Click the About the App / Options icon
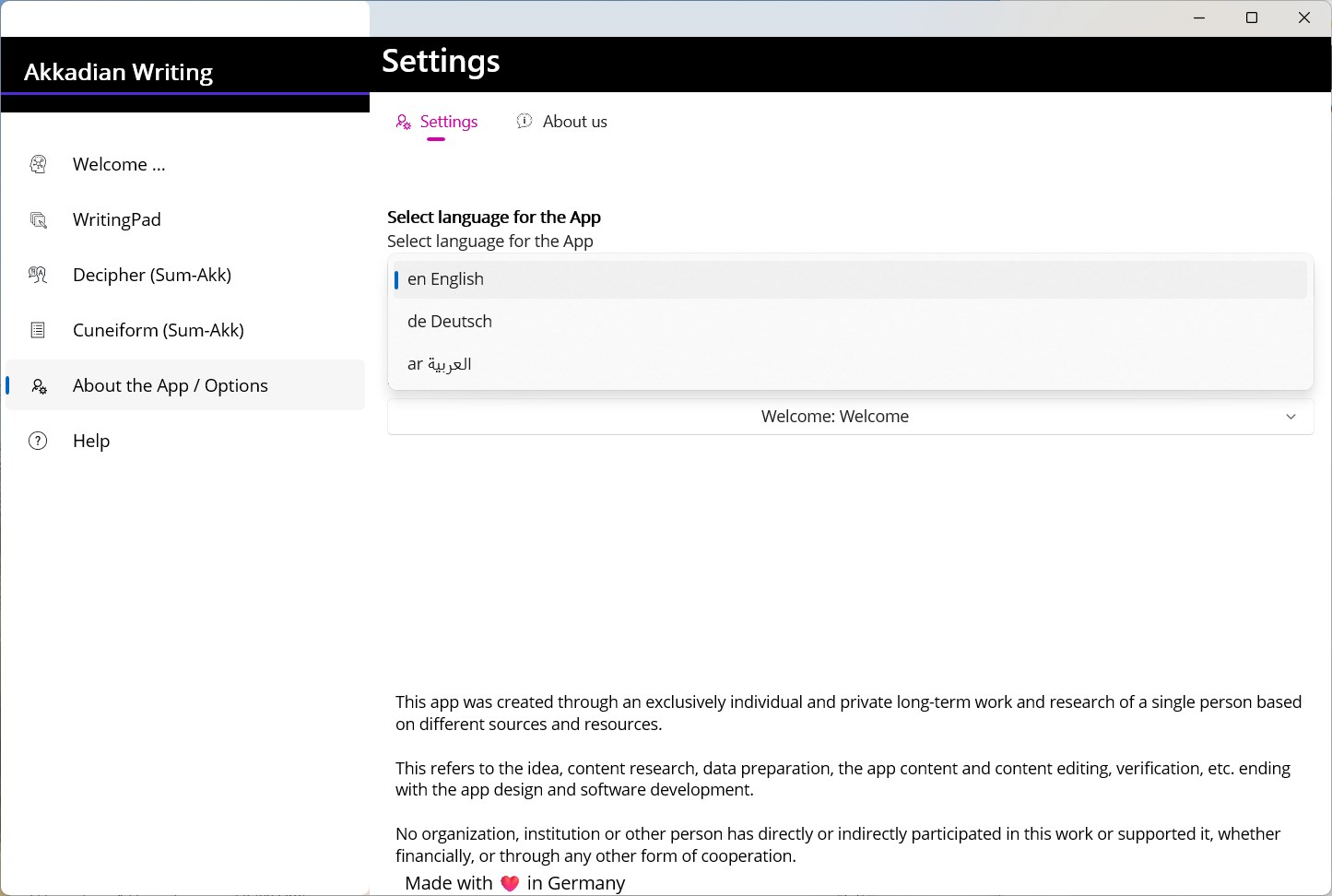 39,386
